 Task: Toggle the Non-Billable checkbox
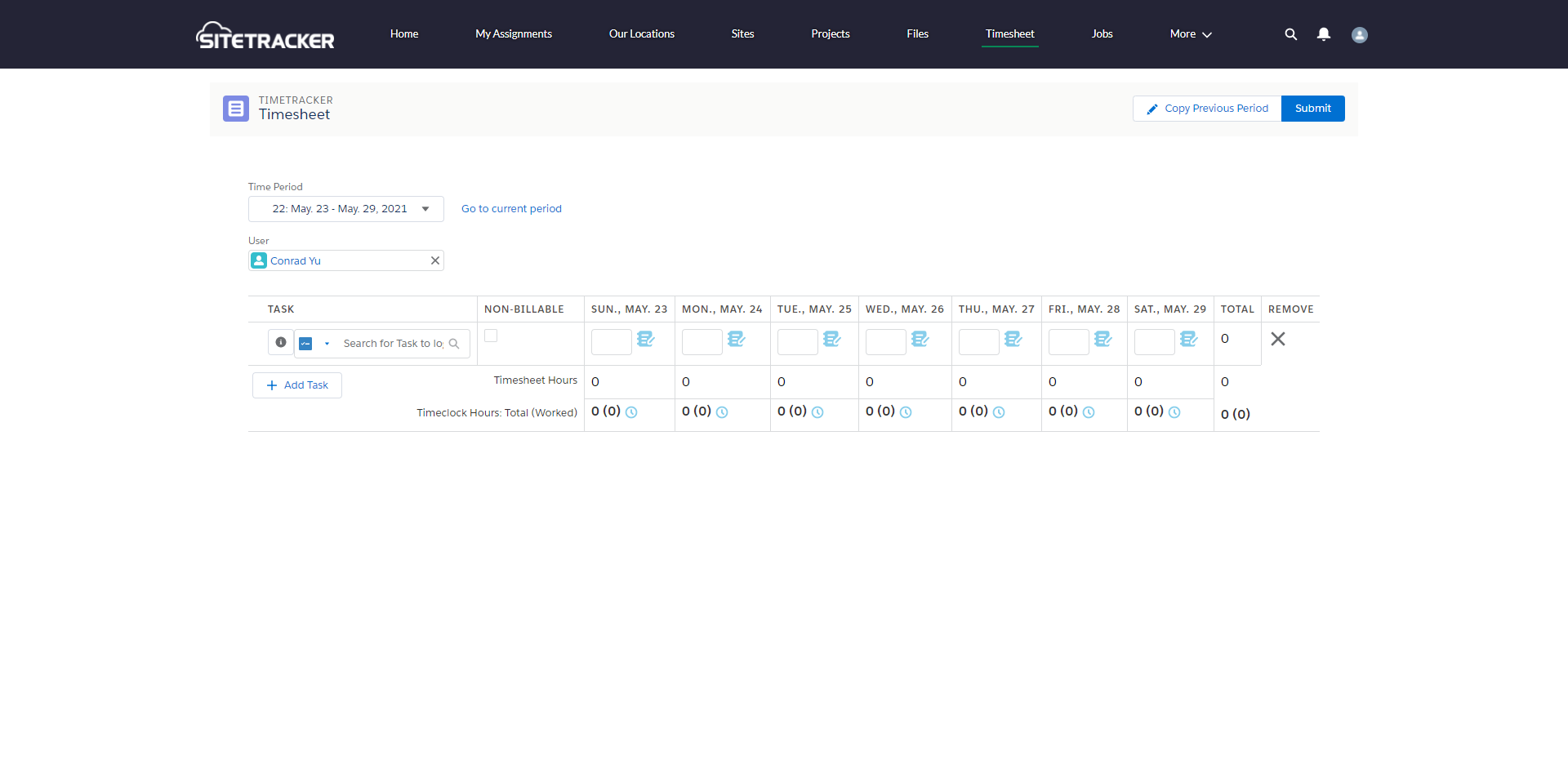491,336
